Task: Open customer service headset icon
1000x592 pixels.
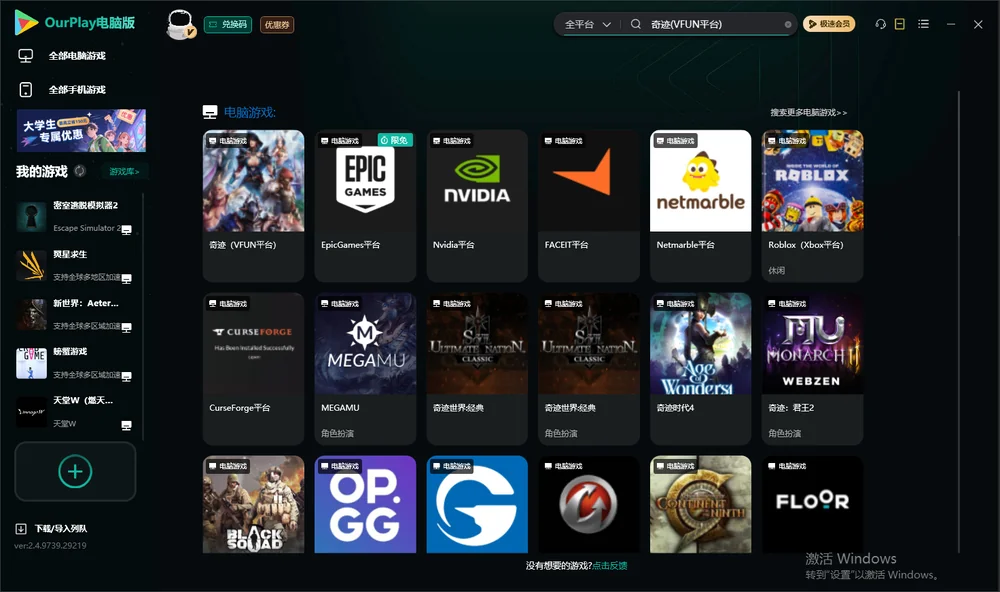Action: (x=881, y=24)
